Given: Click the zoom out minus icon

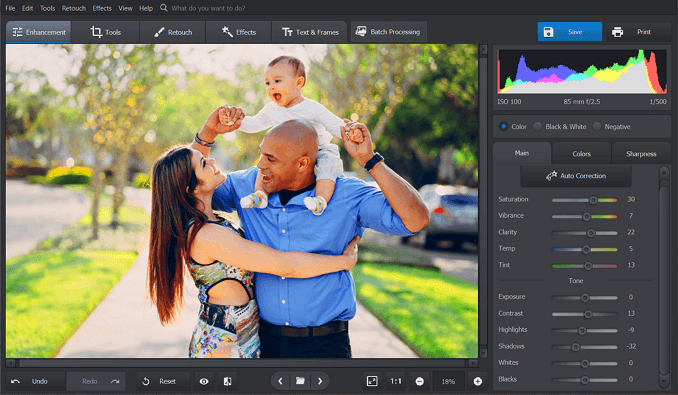Looking at the screenshot, I should click(x=419, y=381).
